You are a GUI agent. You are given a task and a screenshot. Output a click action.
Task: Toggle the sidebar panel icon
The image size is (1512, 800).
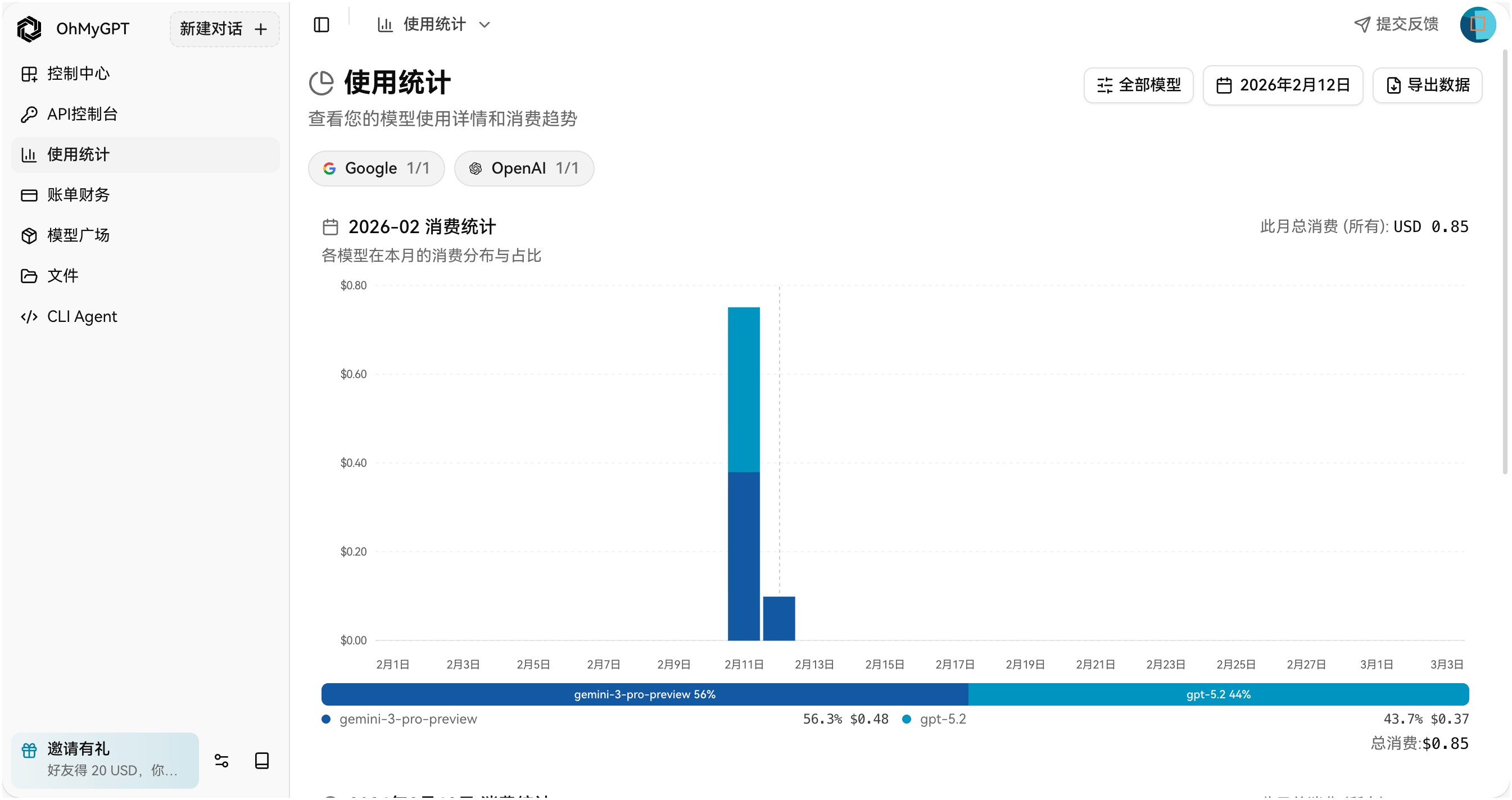[x=321, y=25]
